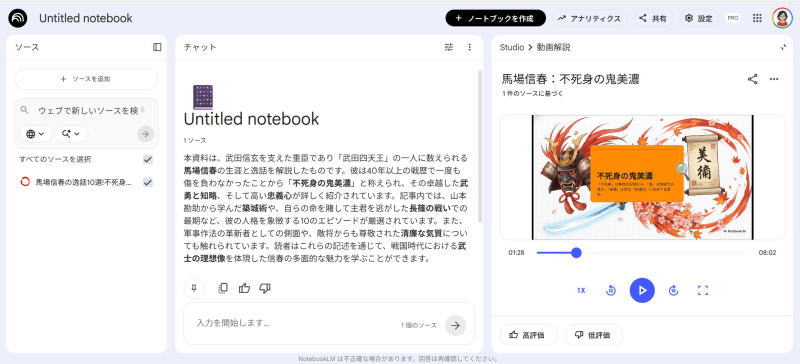Click the red source status icon

pyautogui.click(x=25, y=182)
